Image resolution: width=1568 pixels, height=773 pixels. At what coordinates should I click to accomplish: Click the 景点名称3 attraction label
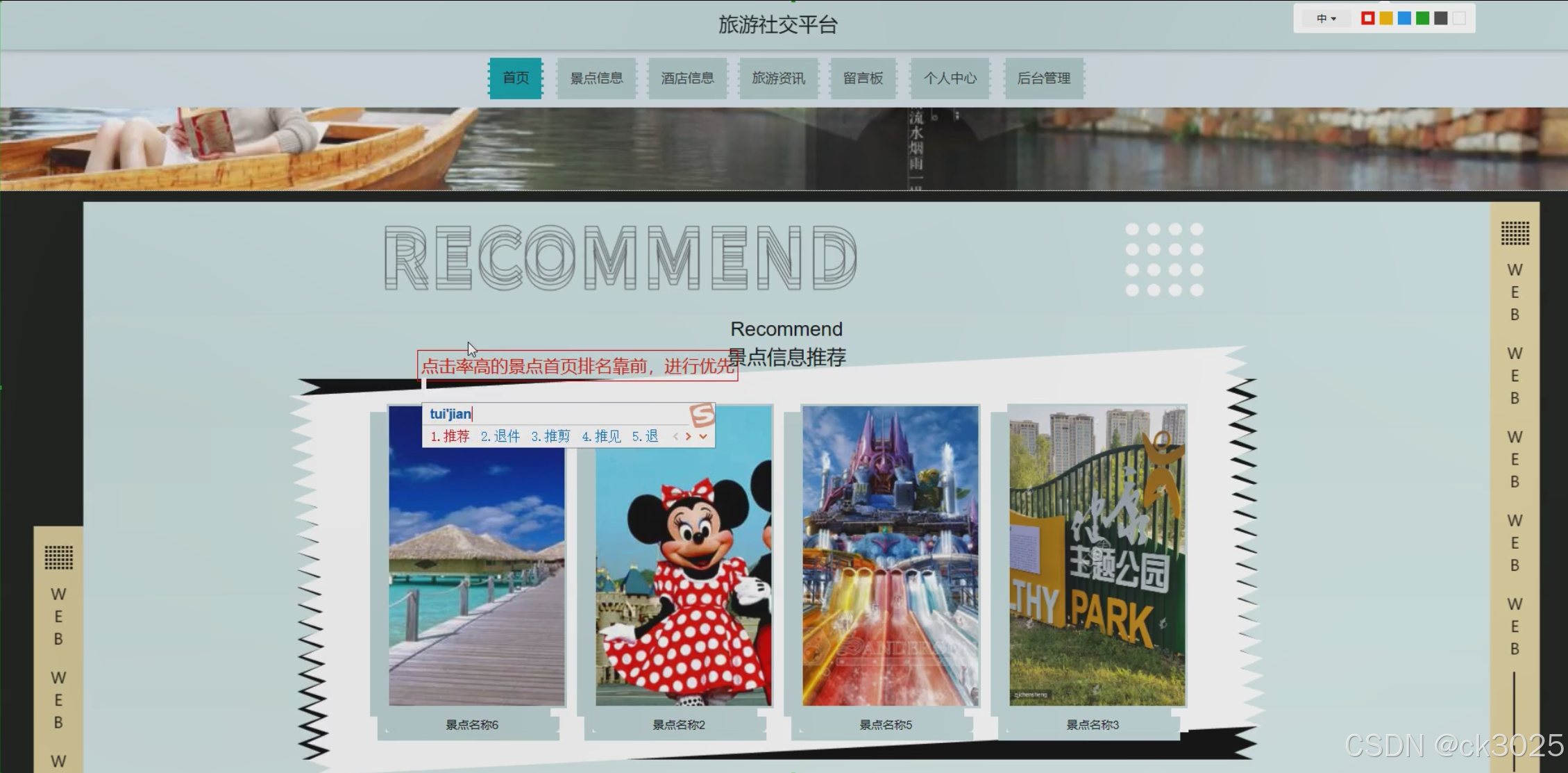point(1092,725)
